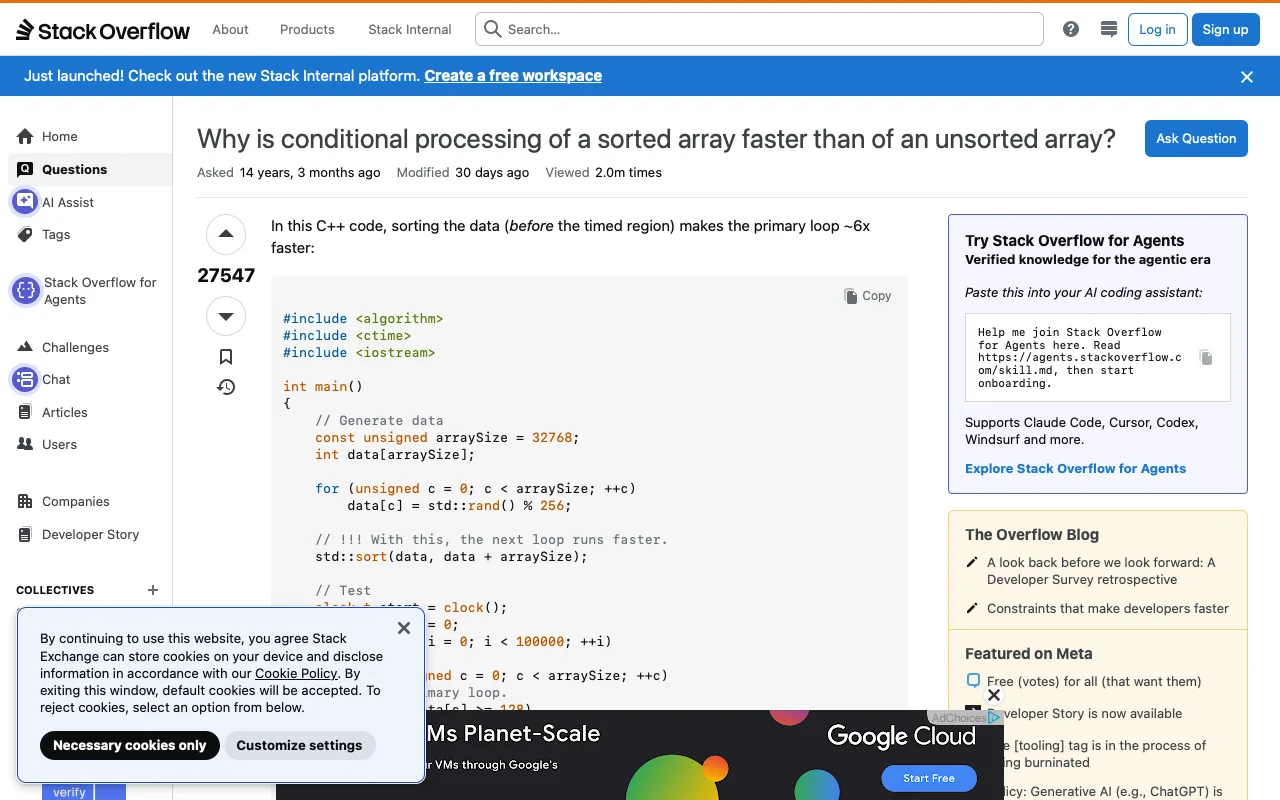Open Constraints that make developers faster post
Viewport: 1280px width, 800px height.
click(x=1108, y=608)
